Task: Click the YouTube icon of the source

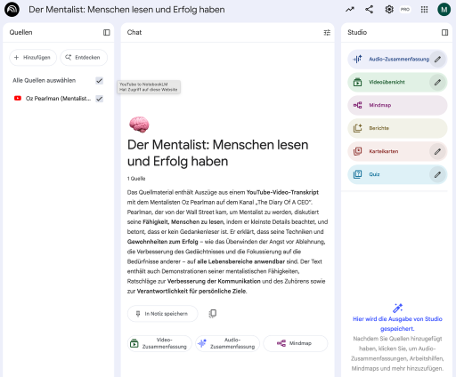Action: pos(18,98)
